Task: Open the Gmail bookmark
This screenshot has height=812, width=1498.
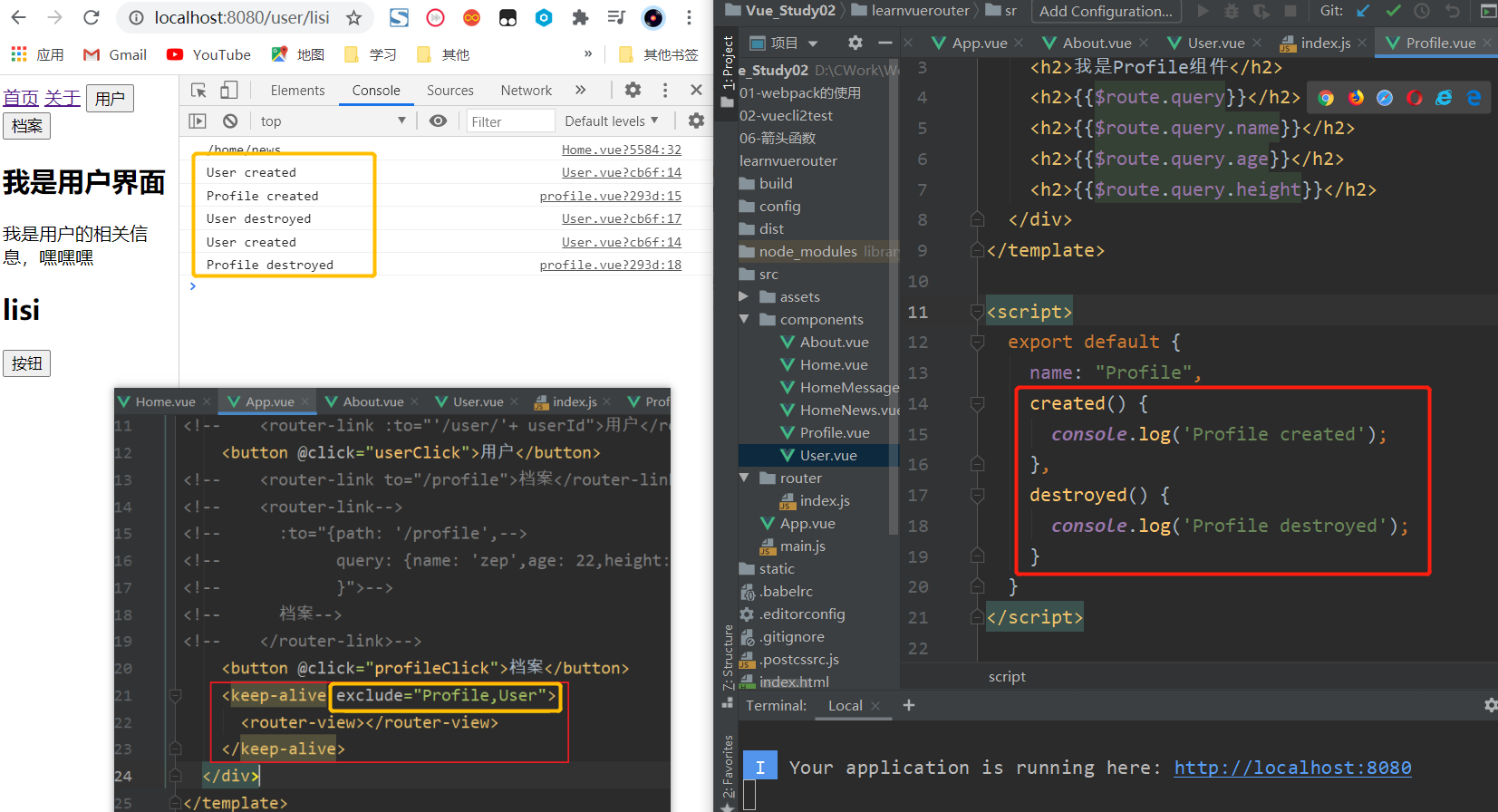Action: pyautogui.click(x=114, y=54)
